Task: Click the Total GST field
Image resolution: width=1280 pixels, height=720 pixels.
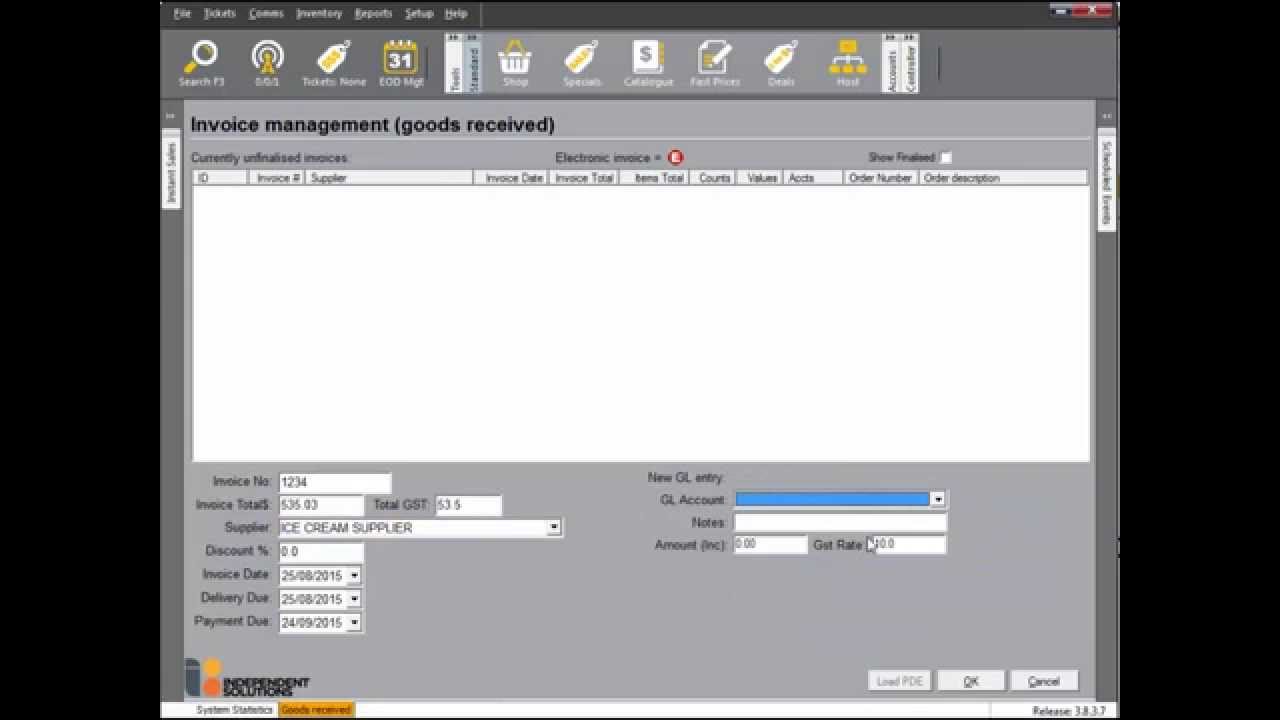Action: pyautogui.click(x=468, y=505)
